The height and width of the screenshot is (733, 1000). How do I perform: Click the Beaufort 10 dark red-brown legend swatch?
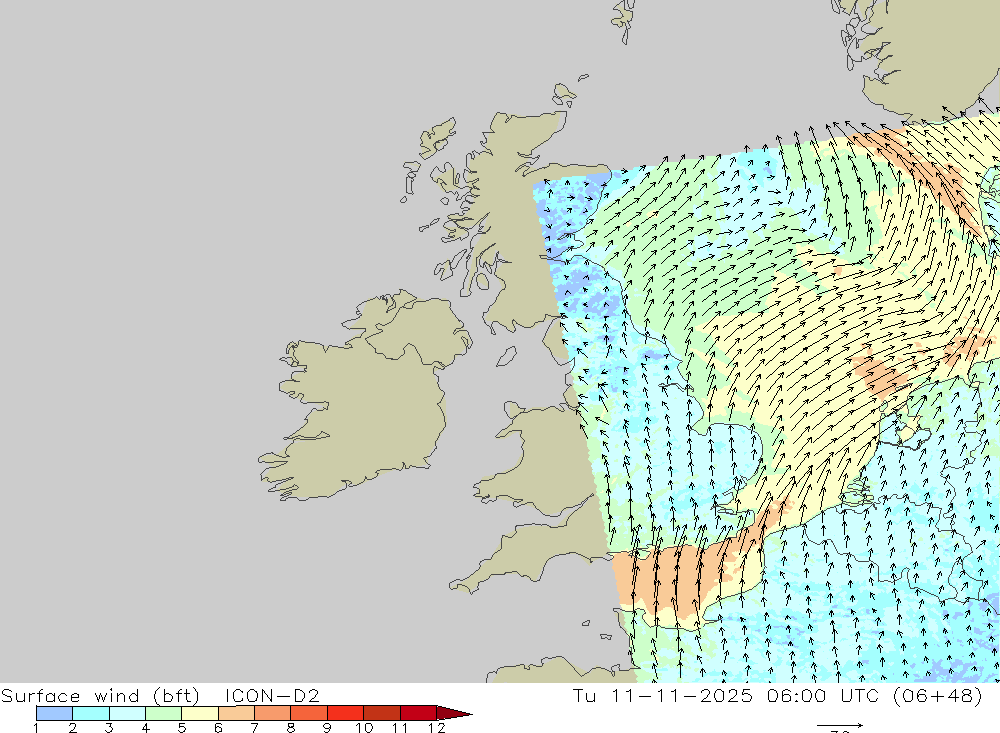(381, 713)
